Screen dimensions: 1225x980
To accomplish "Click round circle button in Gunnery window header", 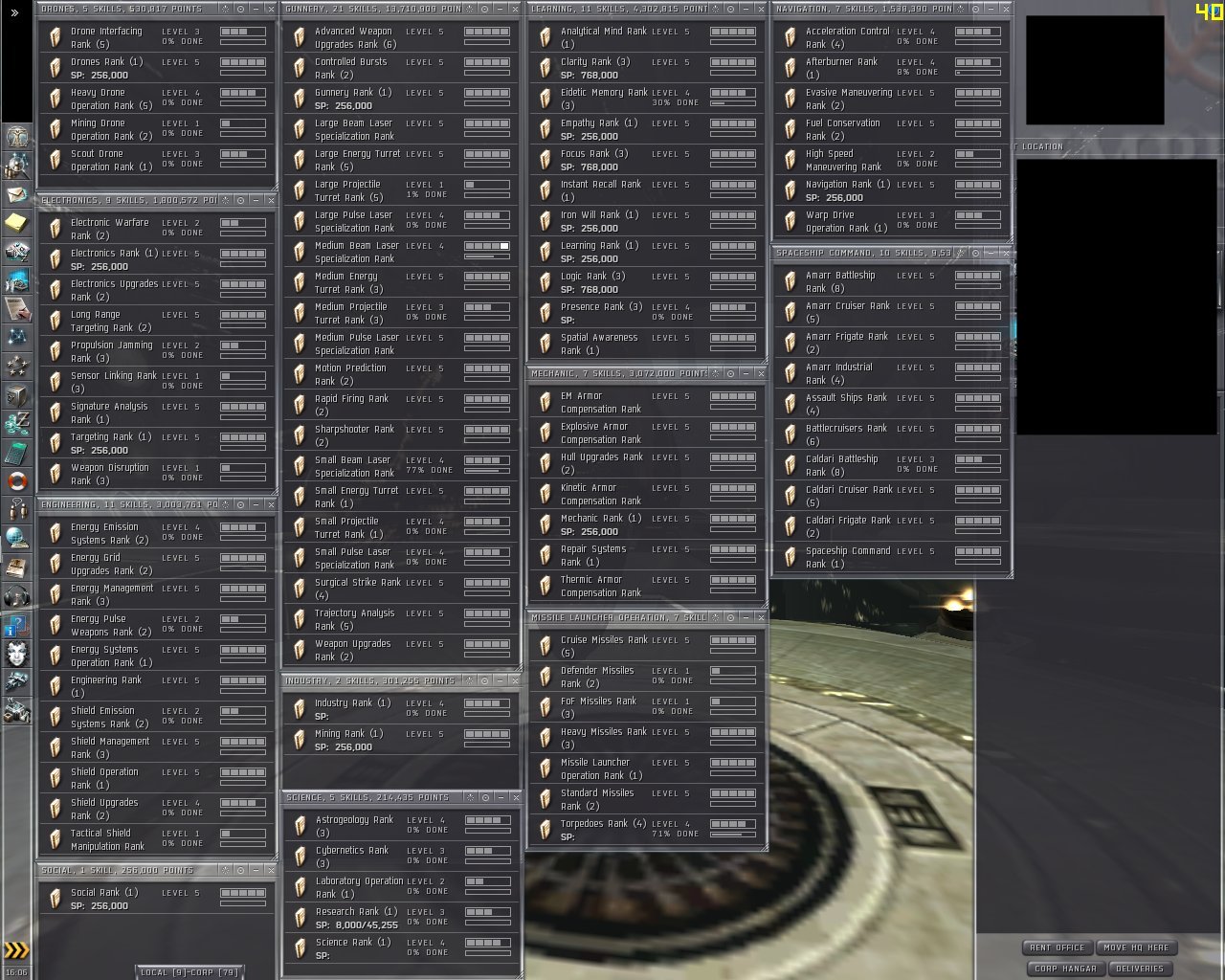I will point(484,9).
